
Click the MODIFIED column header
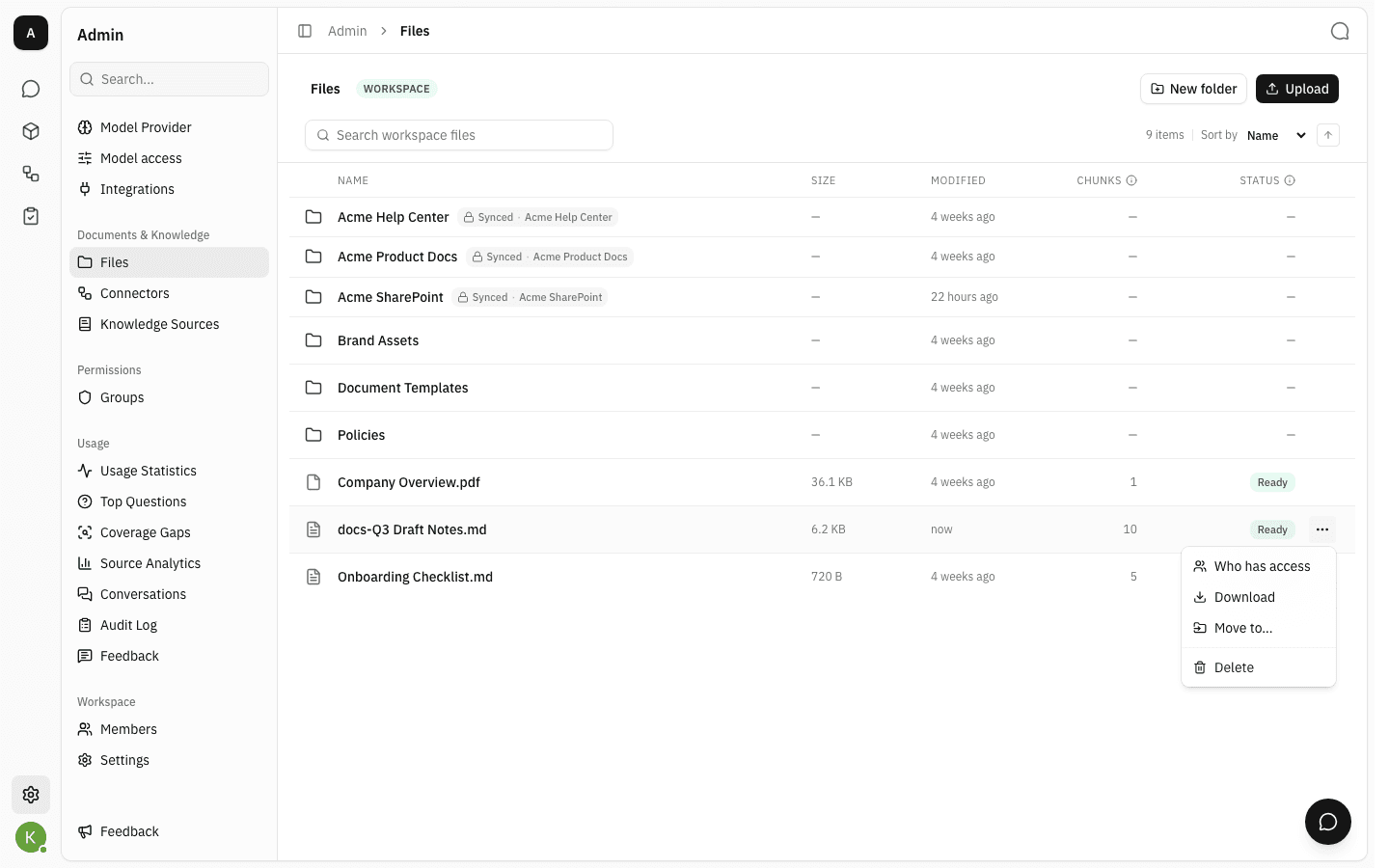pyautogui.click(x=958, y=180)
